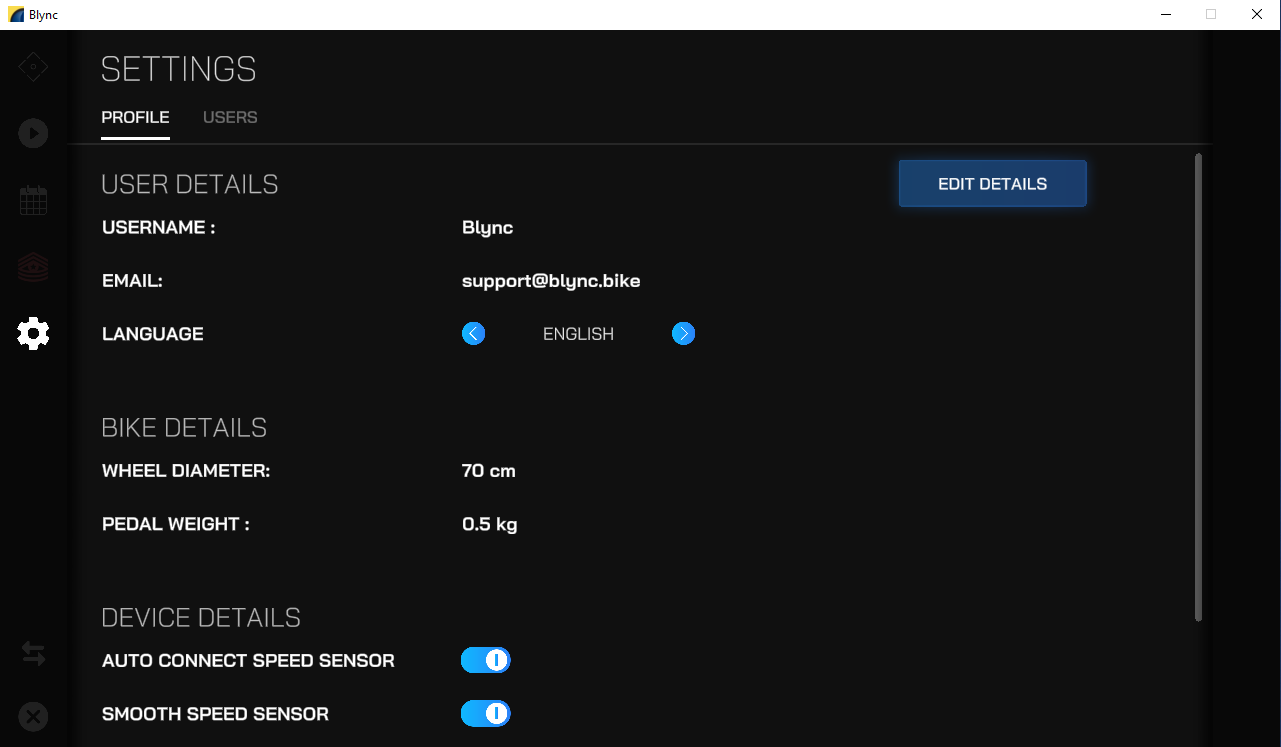Click the SMOOTH SPEED SENSOR label
1281x747 pixels.
(215, 714)
